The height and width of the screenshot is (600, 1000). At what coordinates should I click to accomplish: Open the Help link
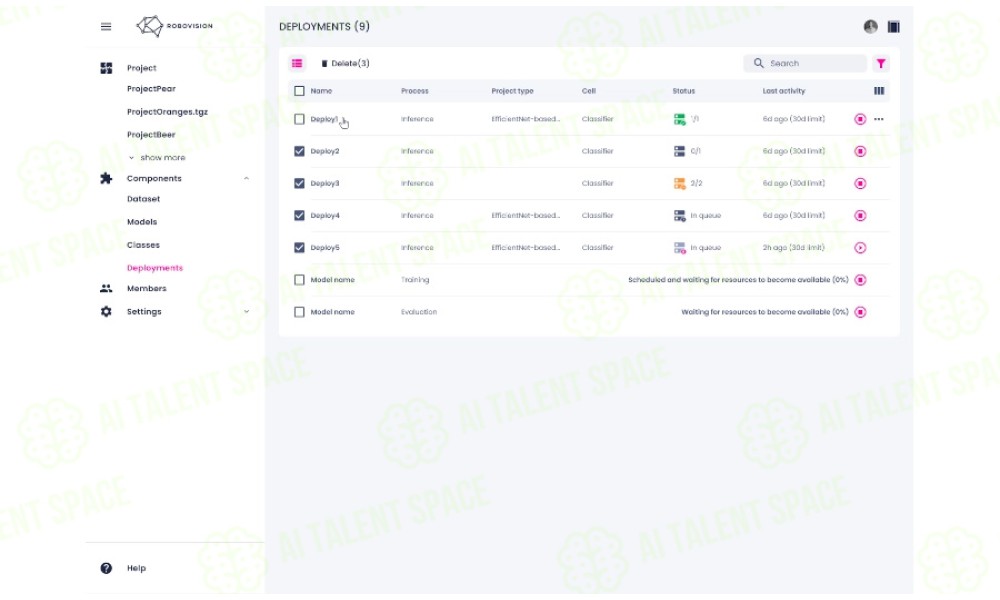click(136, 568)
